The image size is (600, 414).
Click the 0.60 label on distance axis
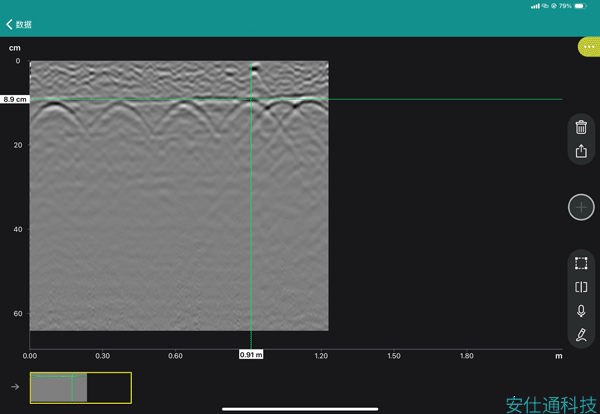coord(175,356)
